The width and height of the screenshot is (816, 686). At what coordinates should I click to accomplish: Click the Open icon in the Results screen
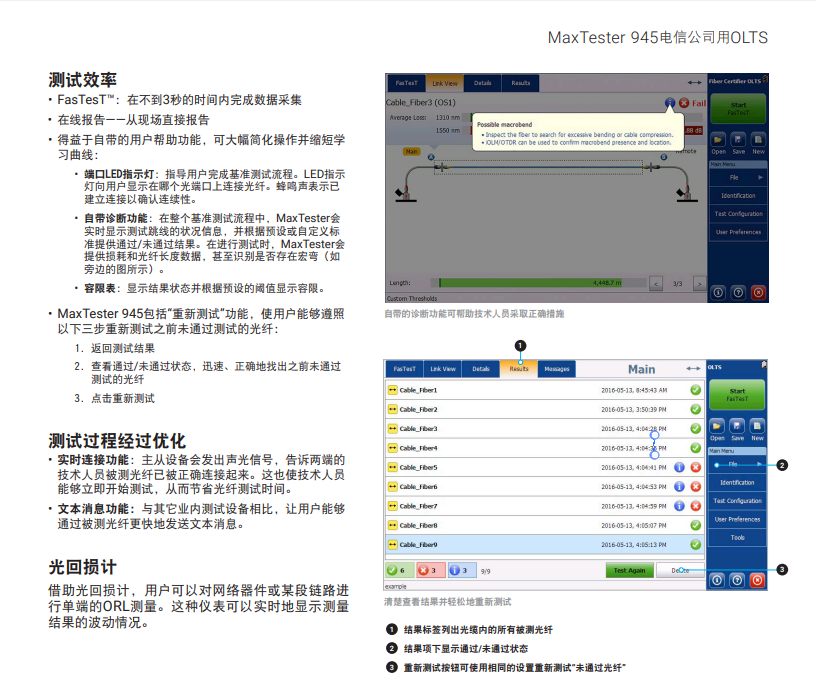pos(717,426)
